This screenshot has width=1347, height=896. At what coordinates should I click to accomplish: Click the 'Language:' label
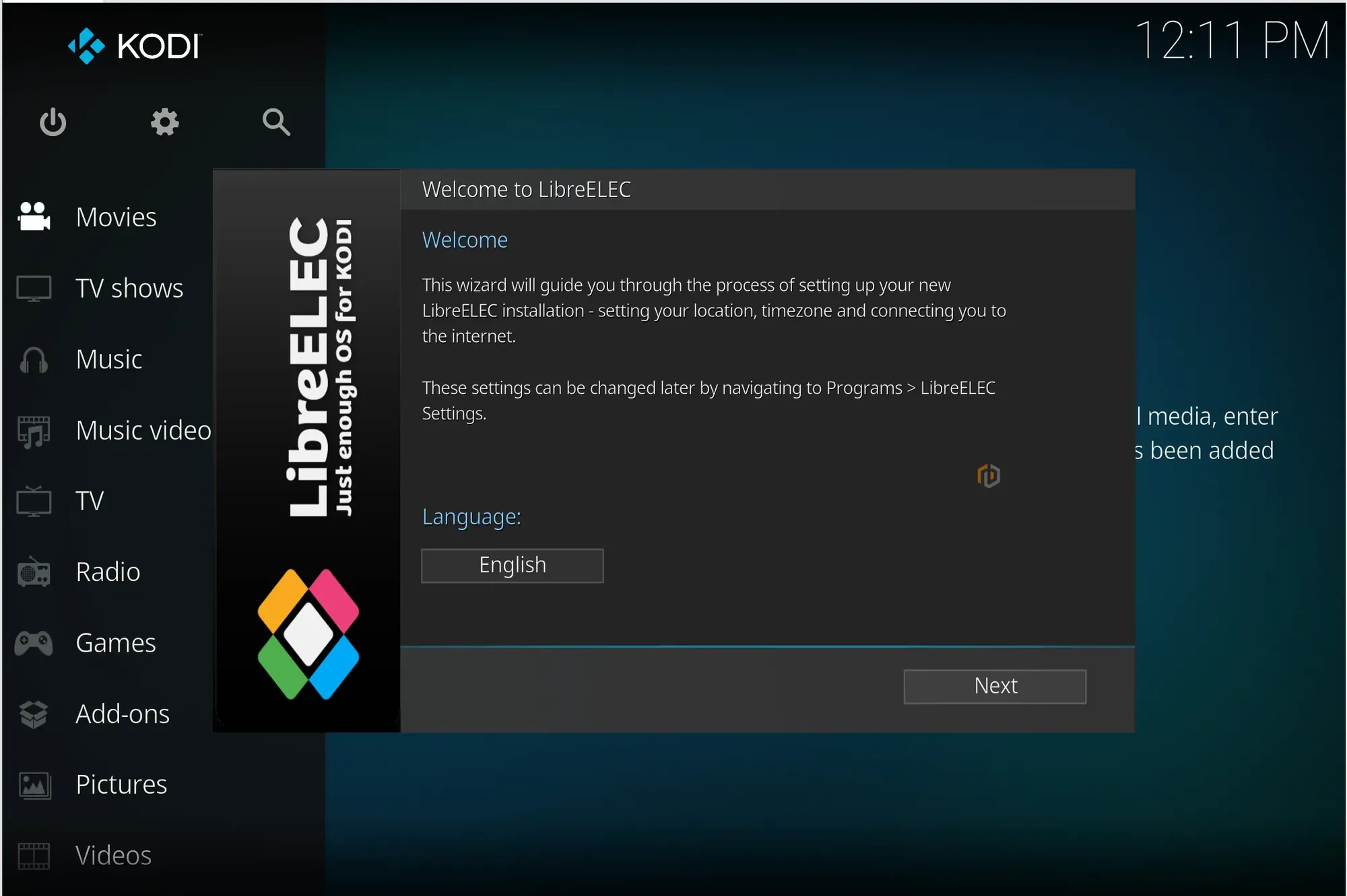coord(471,517)
